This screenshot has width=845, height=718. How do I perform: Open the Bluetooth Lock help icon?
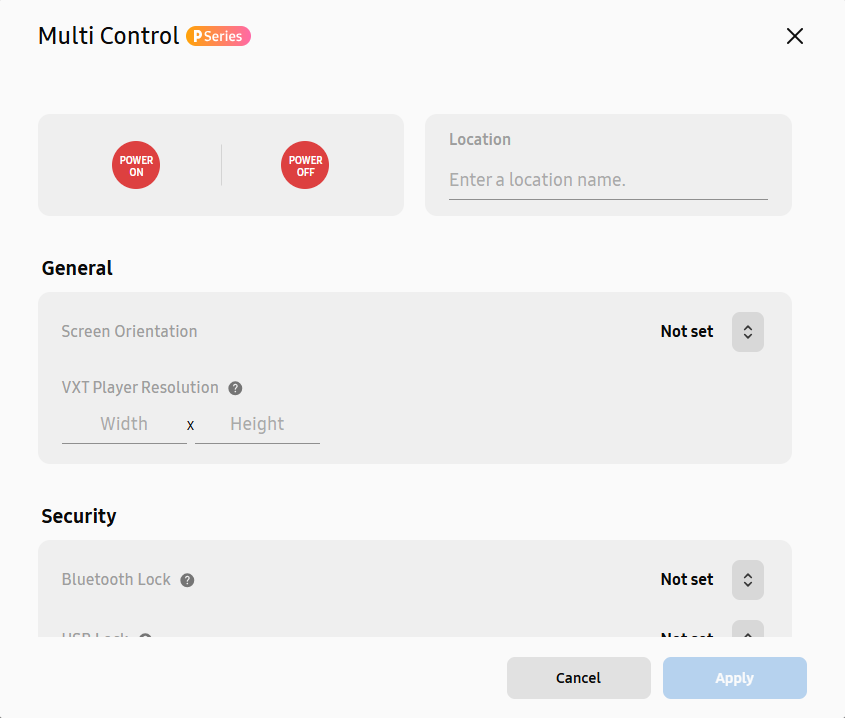(187, 580)
